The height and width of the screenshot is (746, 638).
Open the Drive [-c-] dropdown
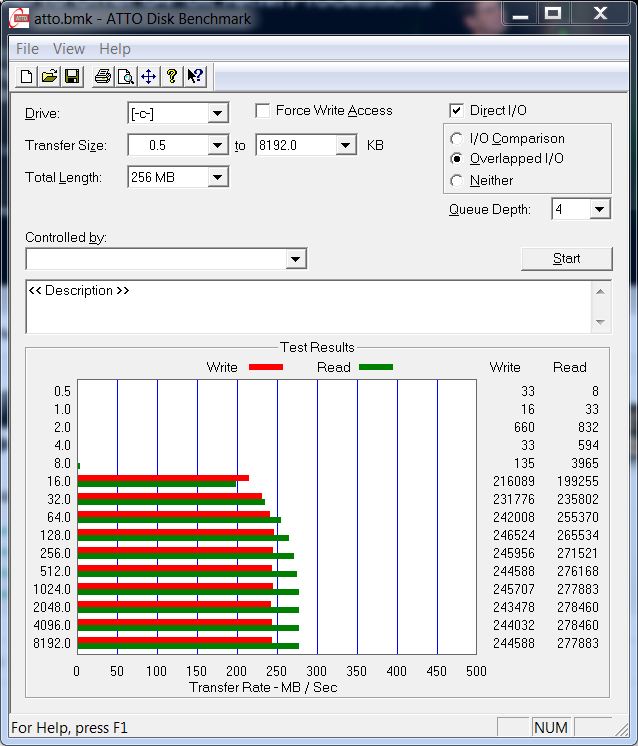[217, 113]
